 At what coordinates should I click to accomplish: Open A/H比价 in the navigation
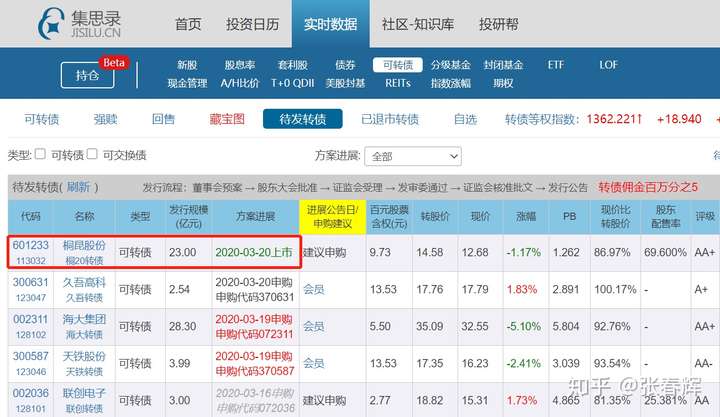(x=239, y=83)
